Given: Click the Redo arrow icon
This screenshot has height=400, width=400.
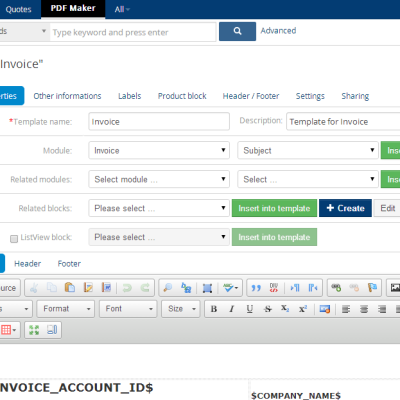Looking at the screenshot, I should click(x=145, y=288).
